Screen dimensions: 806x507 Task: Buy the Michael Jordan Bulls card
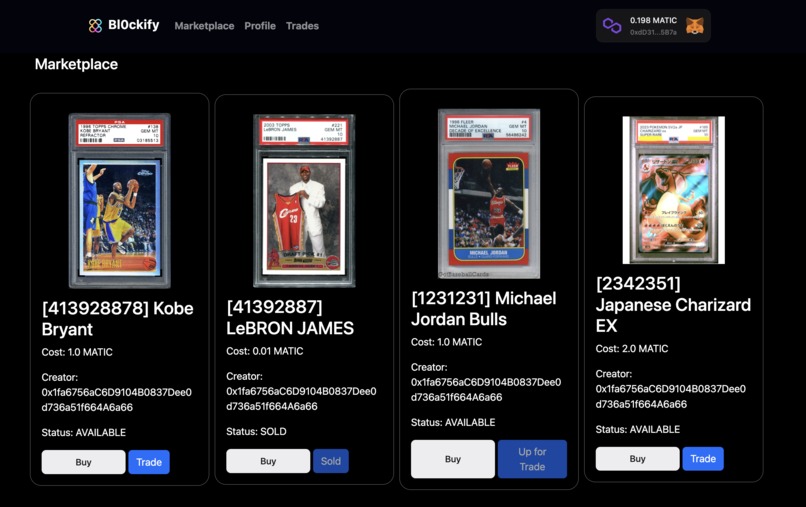point(452,459)
